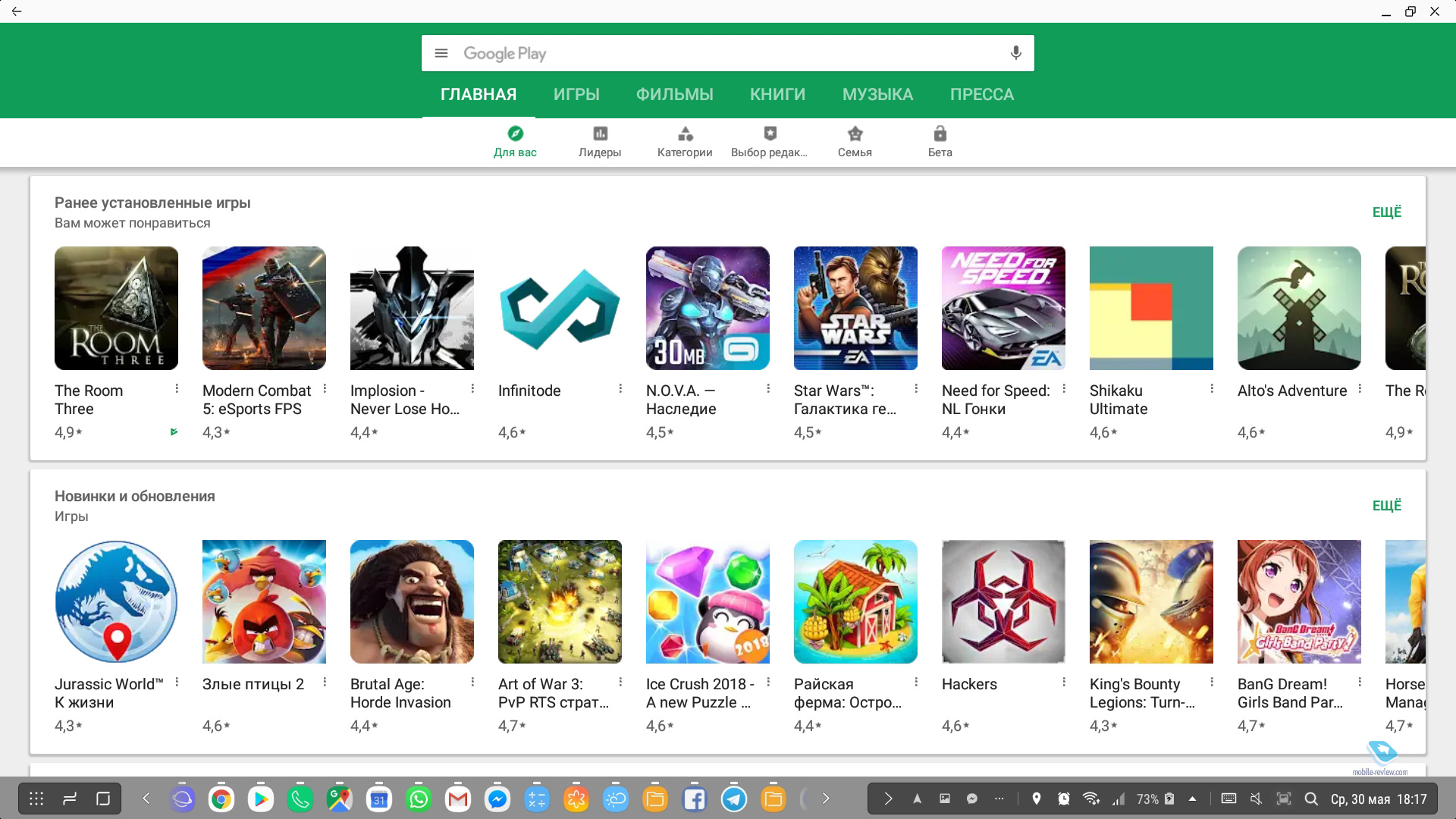Viewport: 1456px width, 819px height.
Task: Open the taskbar search magnifier
Action: click(1311, 799)
